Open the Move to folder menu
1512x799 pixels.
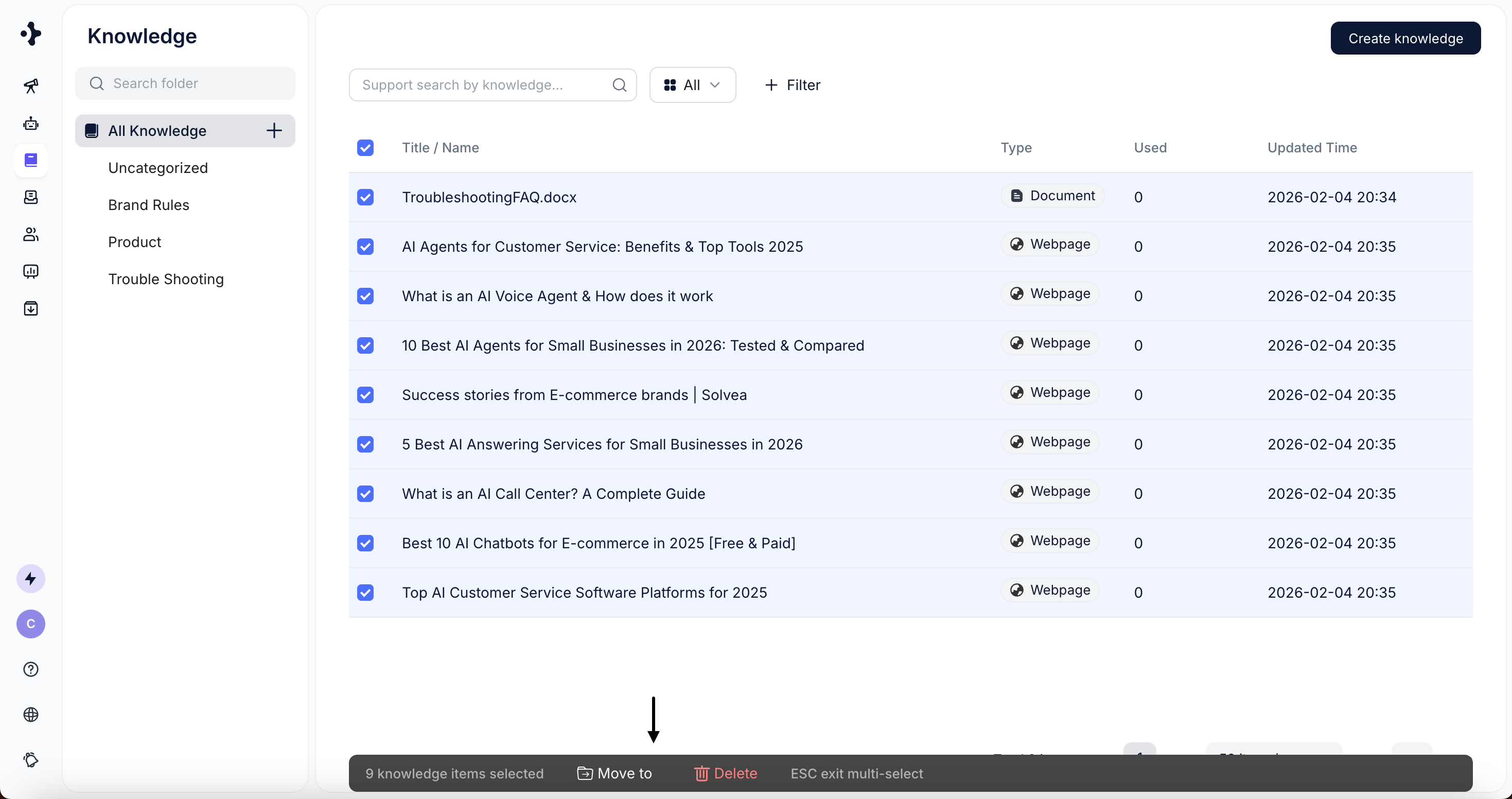point(614,773)
